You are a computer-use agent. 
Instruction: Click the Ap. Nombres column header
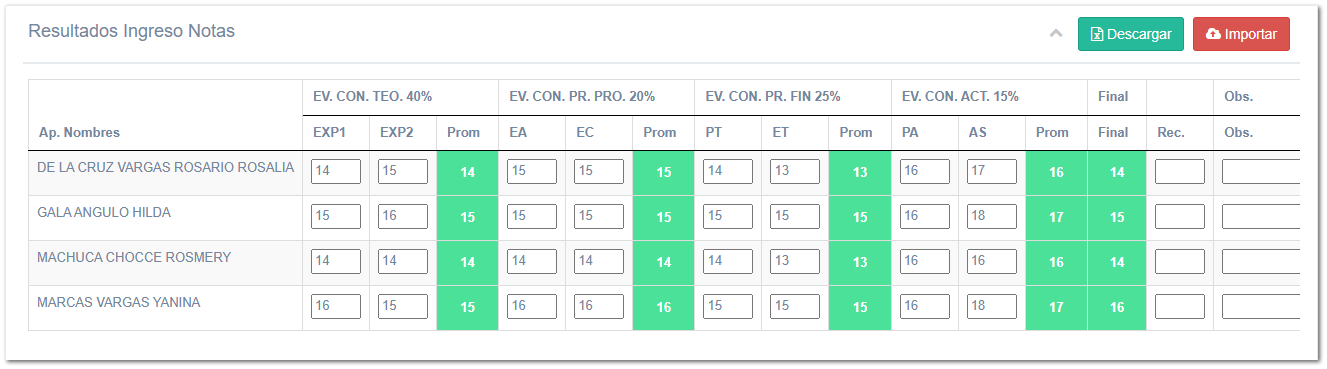79,132
